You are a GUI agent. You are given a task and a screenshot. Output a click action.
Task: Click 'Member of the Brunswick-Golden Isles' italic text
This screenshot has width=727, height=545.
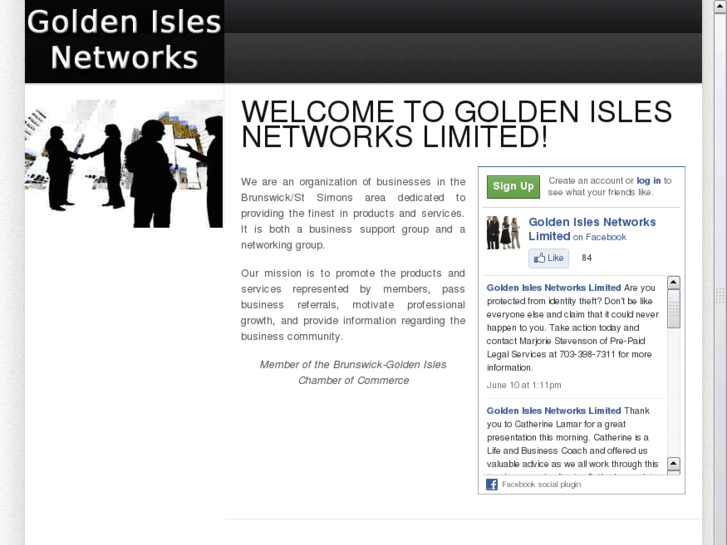(x=353, y=365)
